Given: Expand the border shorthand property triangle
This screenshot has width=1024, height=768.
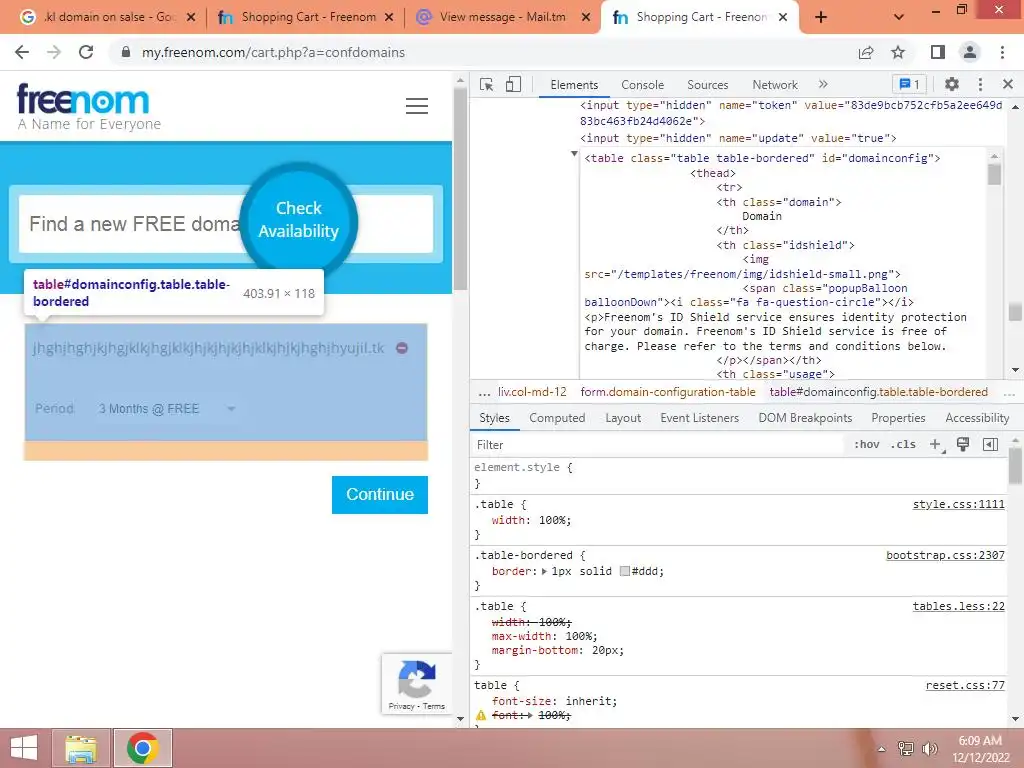Looking at the screenshot, I should coord(544,571).
